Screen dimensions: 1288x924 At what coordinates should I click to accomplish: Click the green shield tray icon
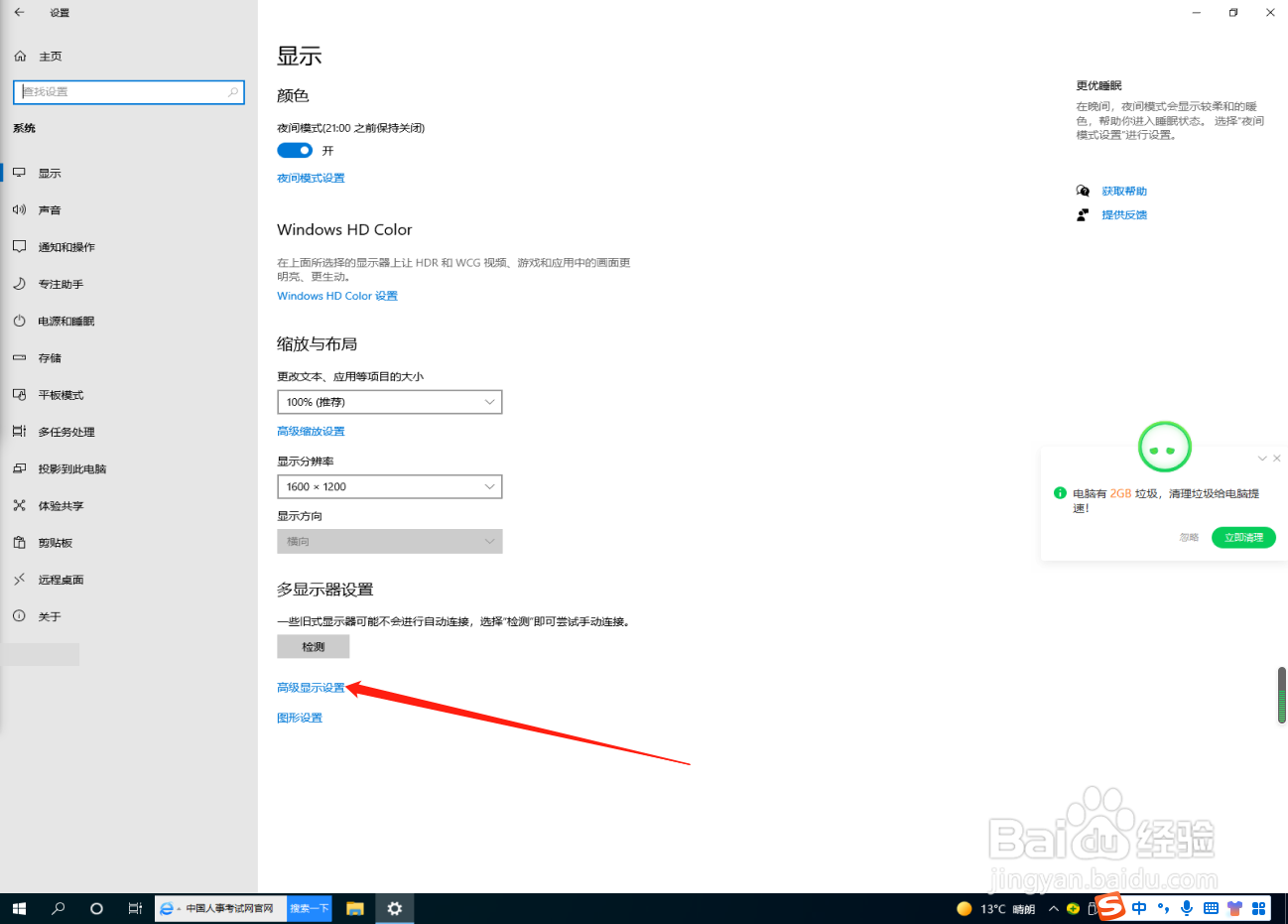(x=1074, y=909)
